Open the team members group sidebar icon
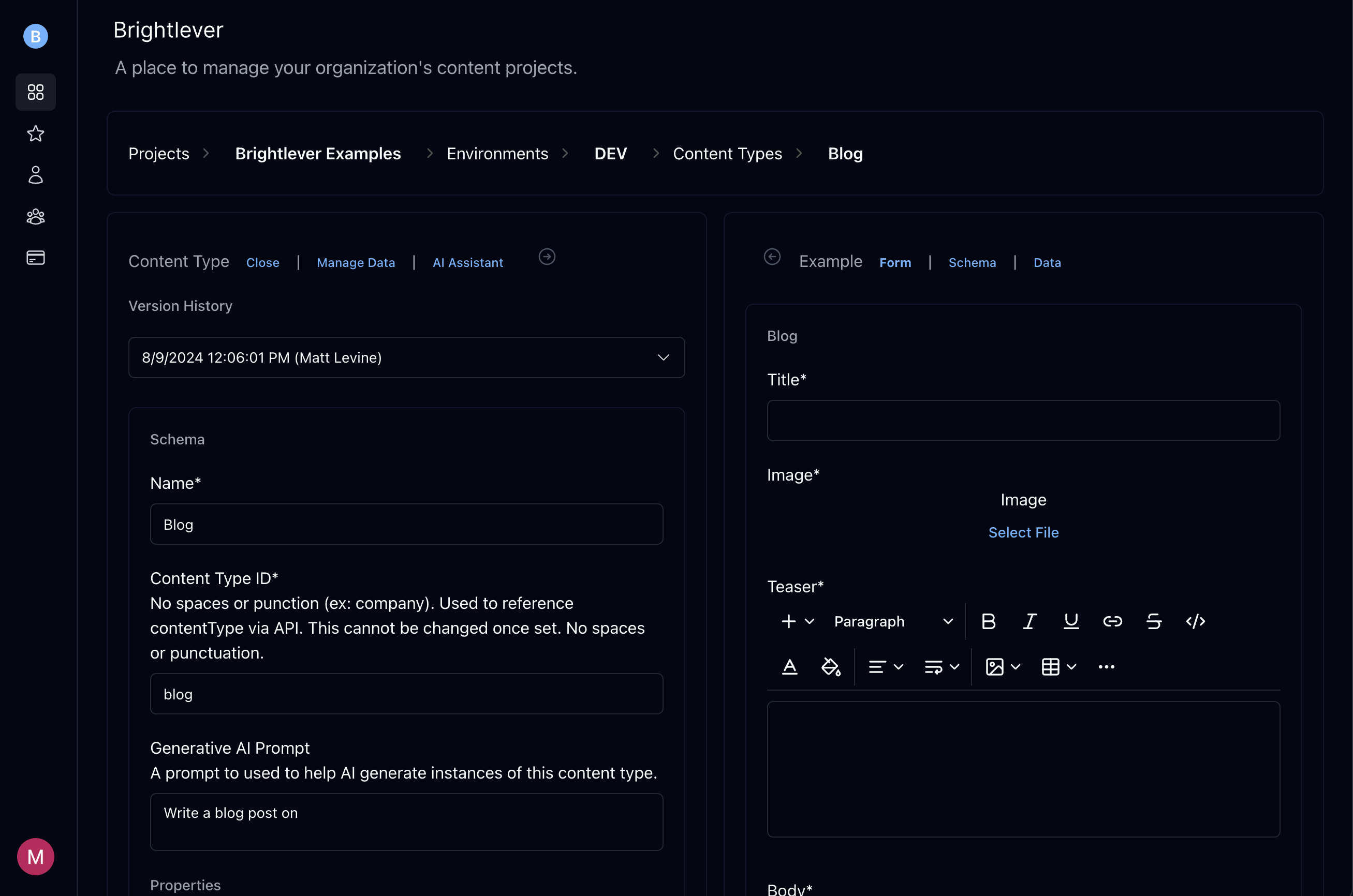Screen dimensions: 1353x896 (35, 217)
